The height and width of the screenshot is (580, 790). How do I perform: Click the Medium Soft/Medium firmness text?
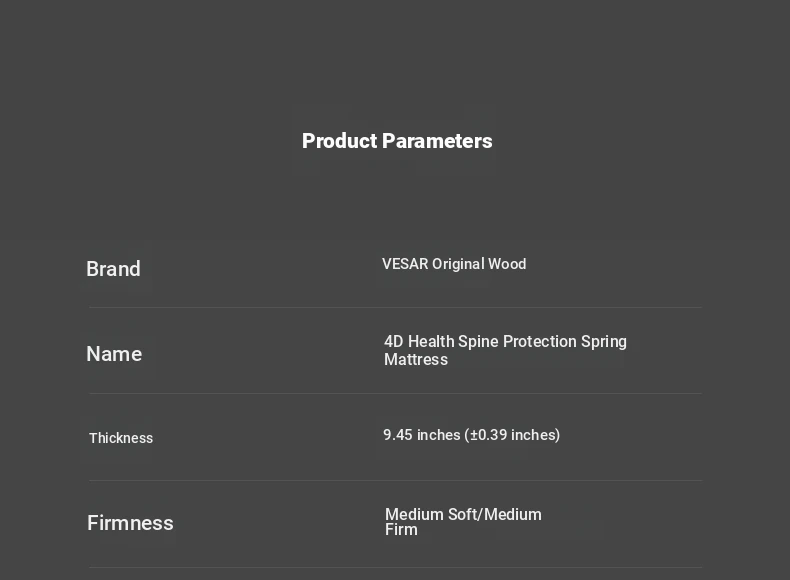pos(463,514)
